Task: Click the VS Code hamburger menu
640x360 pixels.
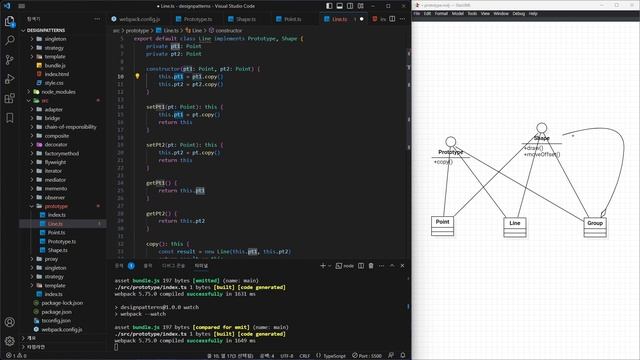Action: point(22,6)
